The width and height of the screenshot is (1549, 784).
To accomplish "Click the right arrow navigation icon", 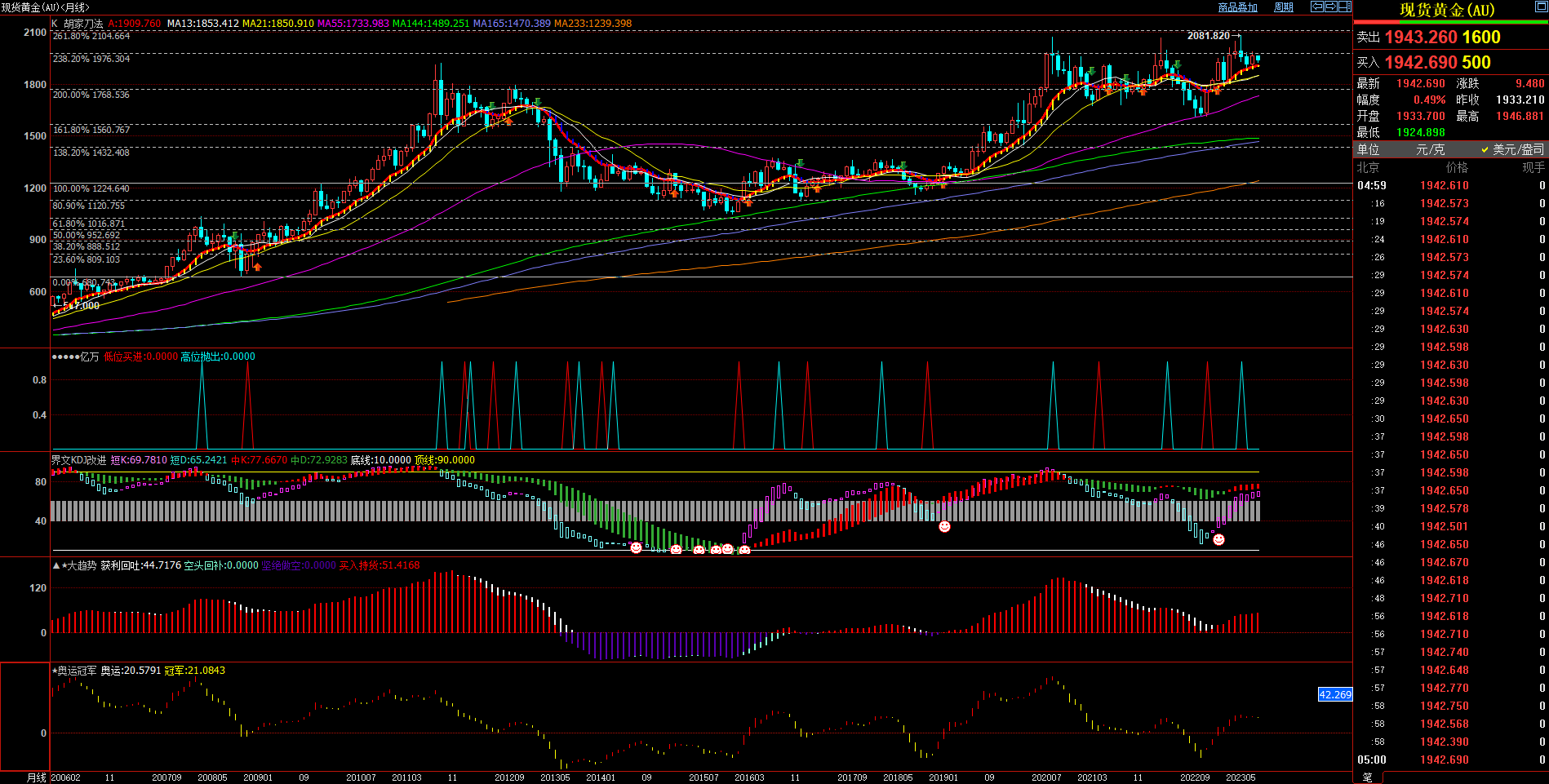I will (1330, 7).
